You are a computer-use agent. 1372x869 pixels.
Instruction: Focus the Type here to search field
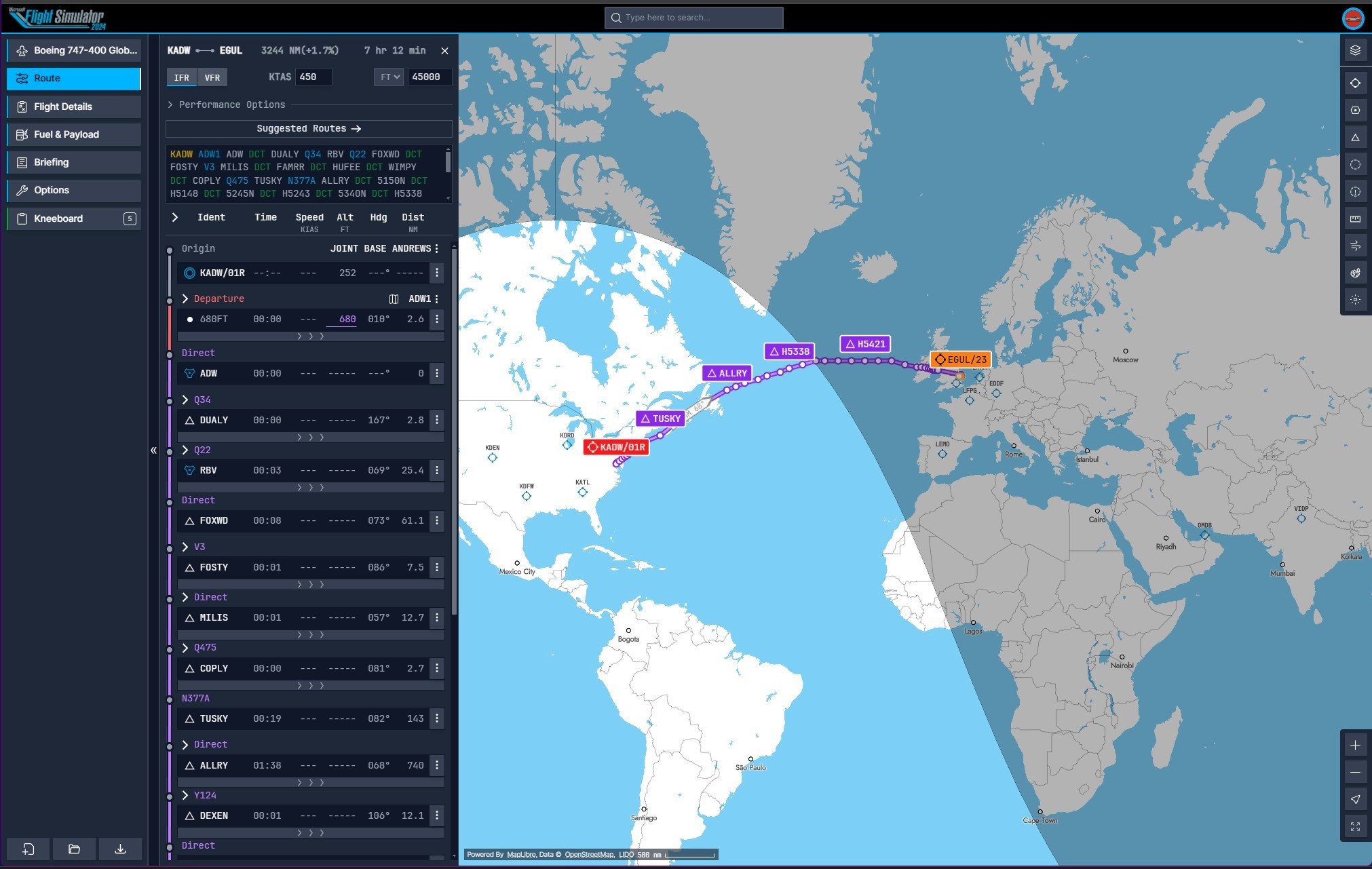tap(693, 18)
